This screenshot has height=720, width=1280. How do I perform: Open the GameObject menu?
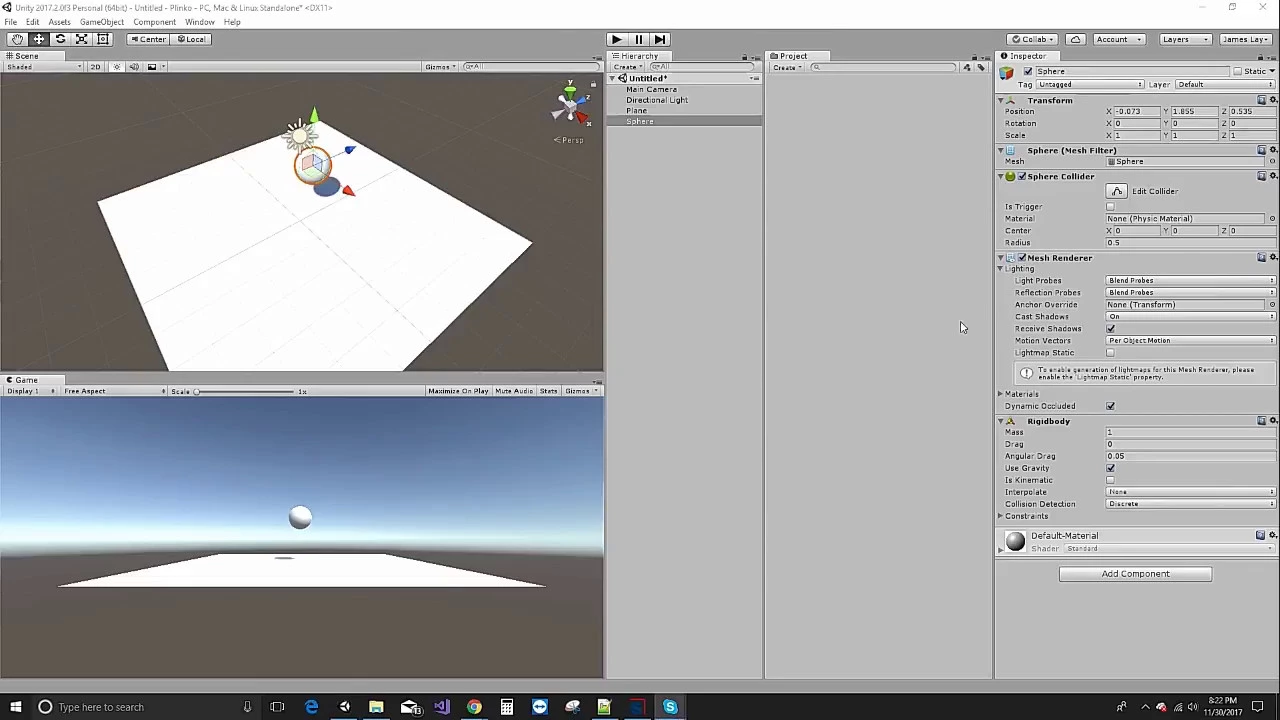click(102, 22)
